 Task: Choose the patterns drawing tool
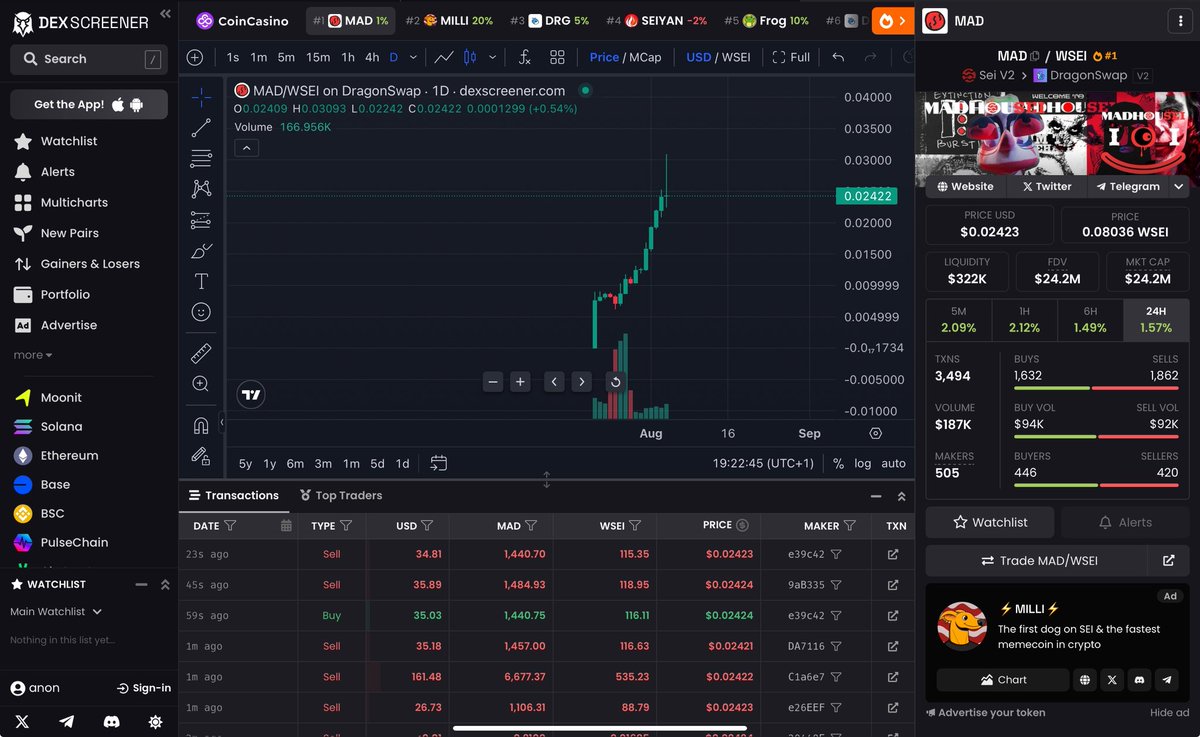(201, 189)
